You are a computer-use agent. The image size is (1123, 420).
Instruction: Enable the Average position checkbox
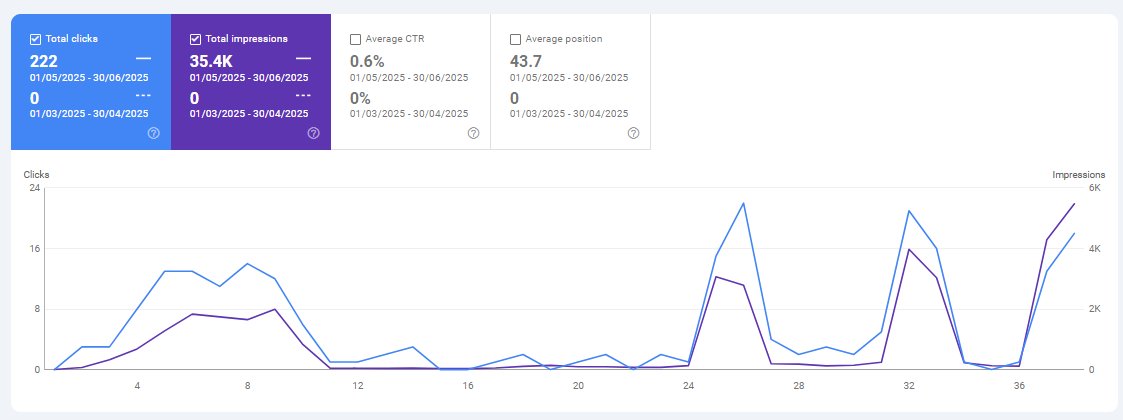point(515,39)
